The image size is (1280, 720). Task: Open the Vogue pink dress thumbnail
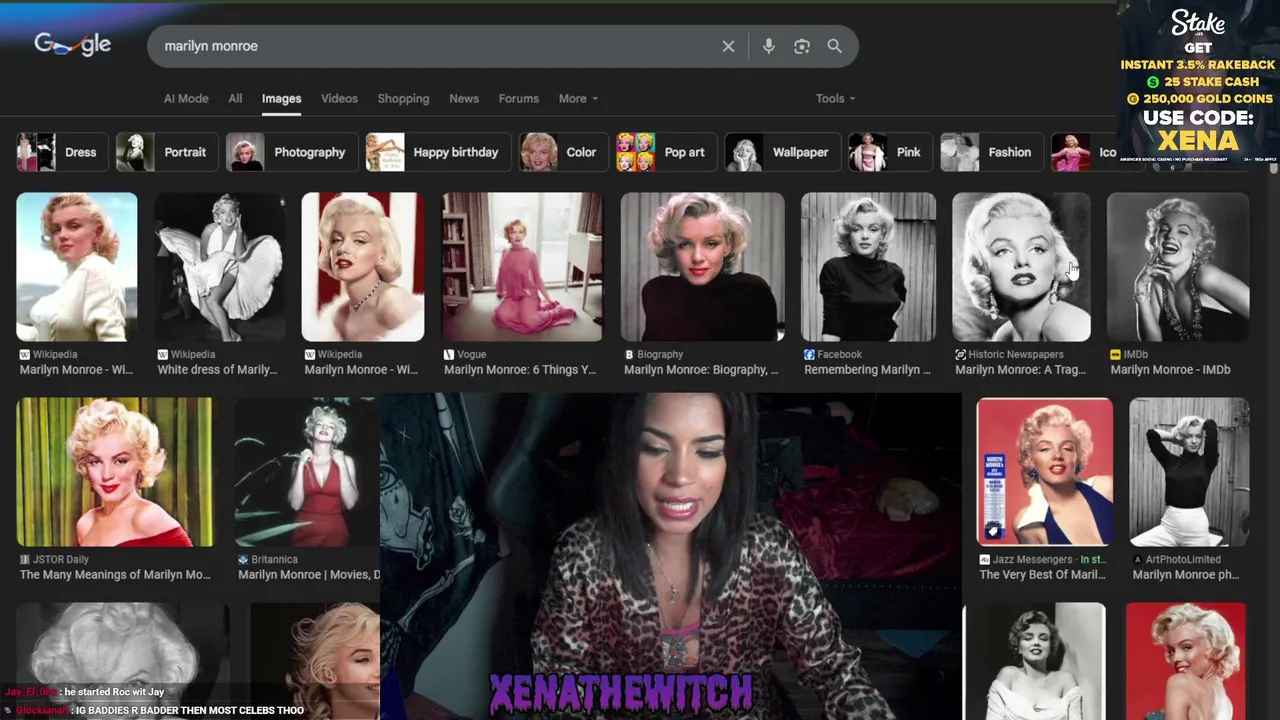[x=522, y=267]
